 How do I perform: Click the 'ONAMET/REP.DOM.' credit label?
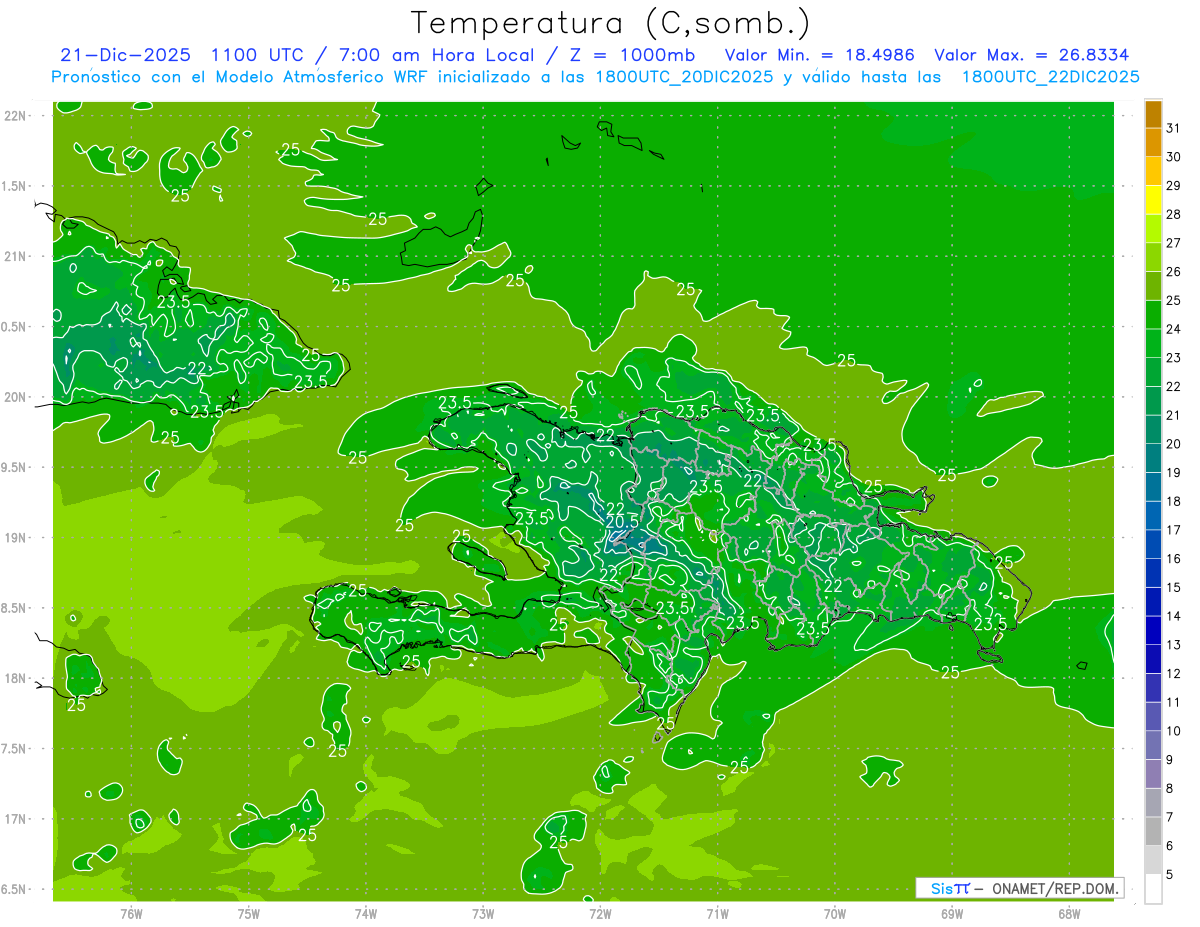pos(1054,888)
